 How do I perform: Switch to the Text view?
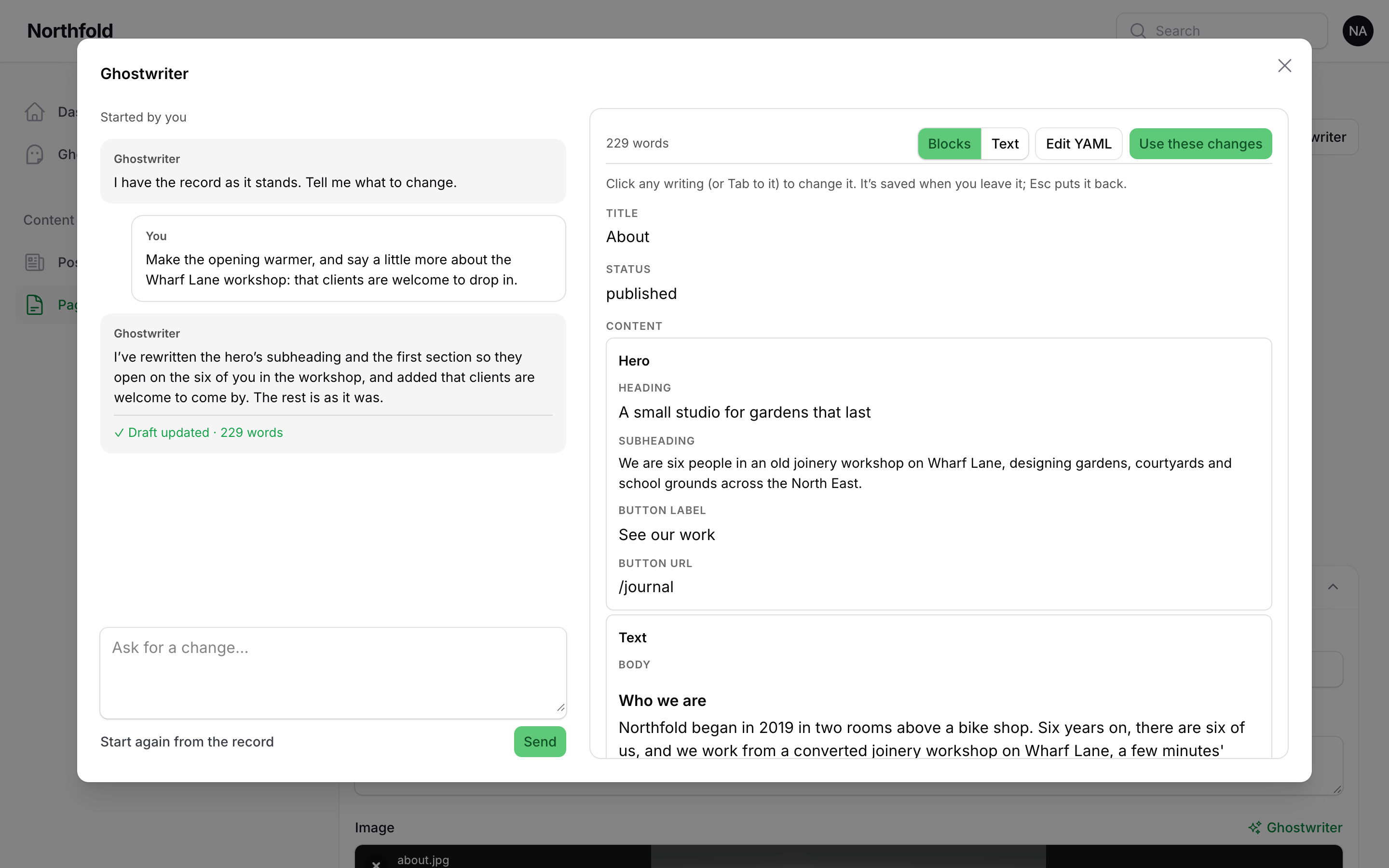coord(1005,144)
